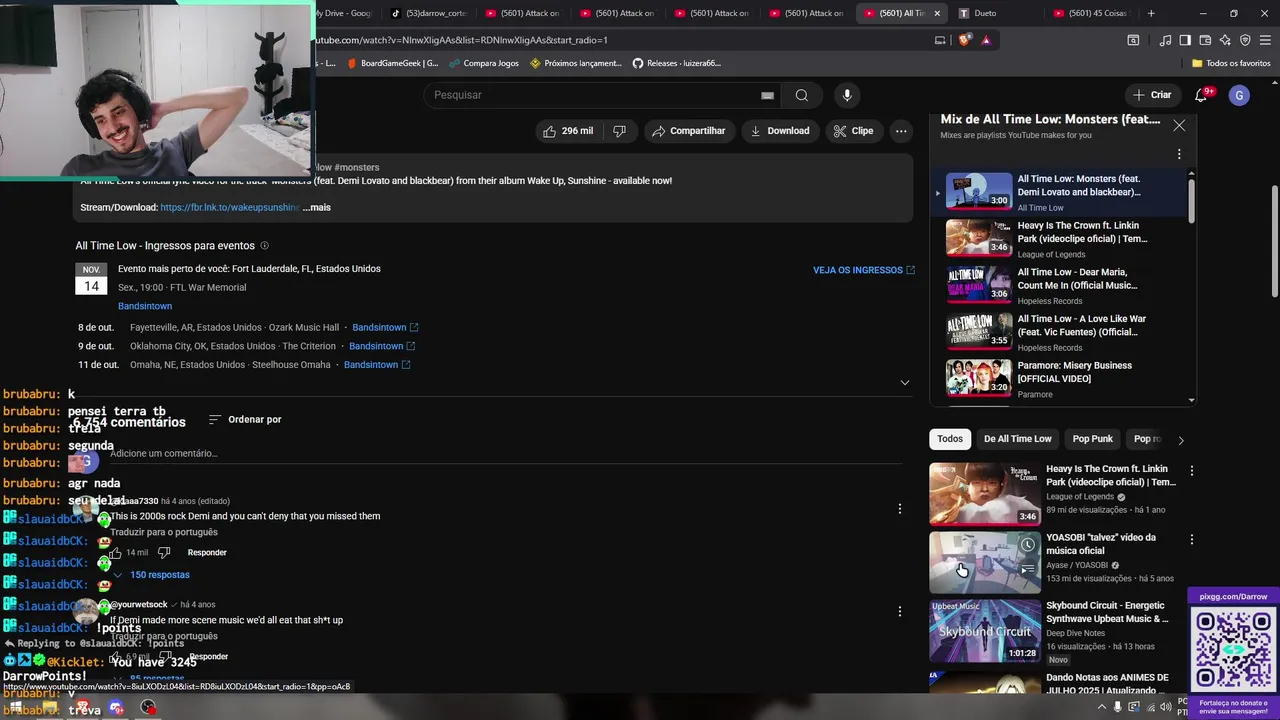Screen dimensions: 1280x720
Task: Open YOASOBI talvez recommended video thumbnail
Action: point(985,562)
